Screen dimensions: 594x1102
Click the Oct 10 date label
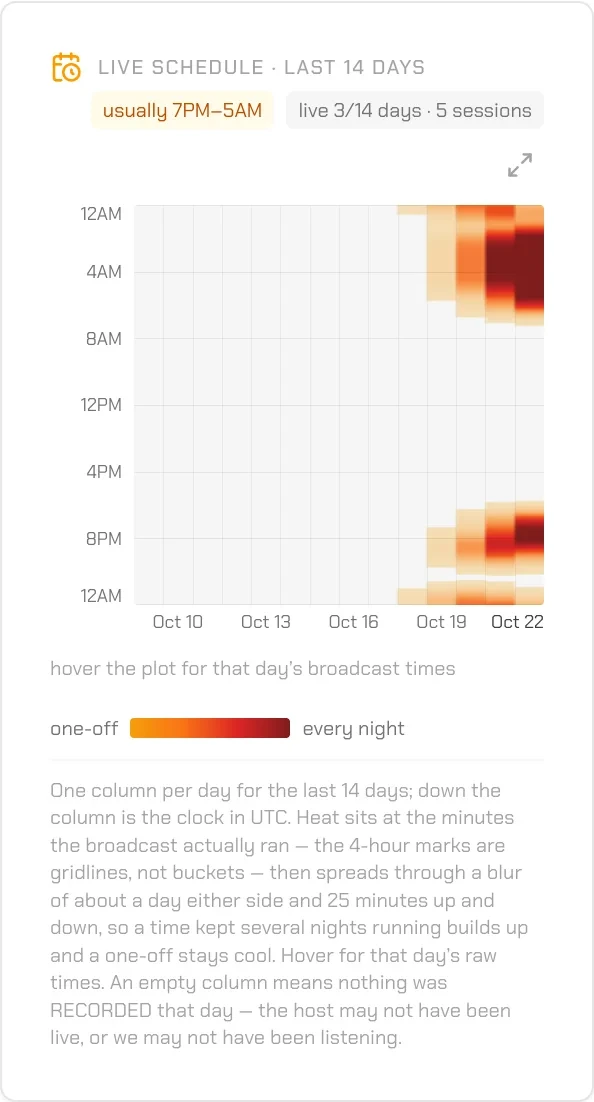click(x=177, y=621)
